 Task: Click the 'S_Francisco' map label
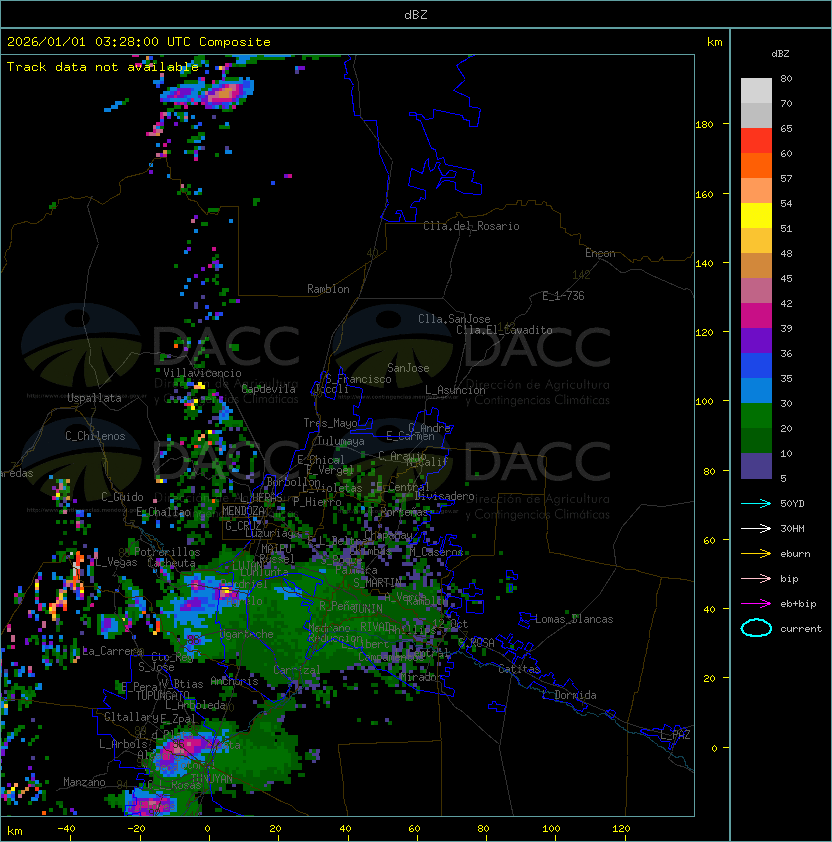coord(358,379)
